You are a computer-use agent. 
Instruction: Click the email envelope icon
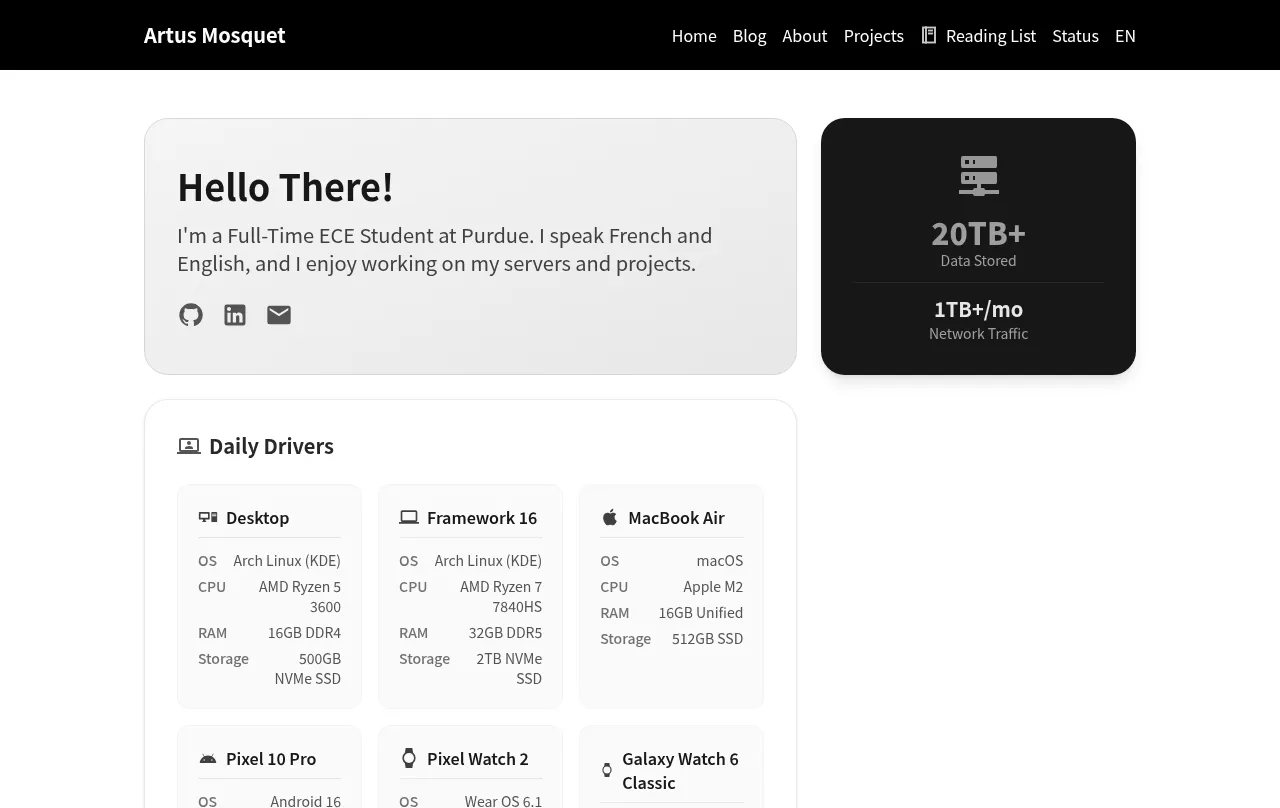point(279,315)
